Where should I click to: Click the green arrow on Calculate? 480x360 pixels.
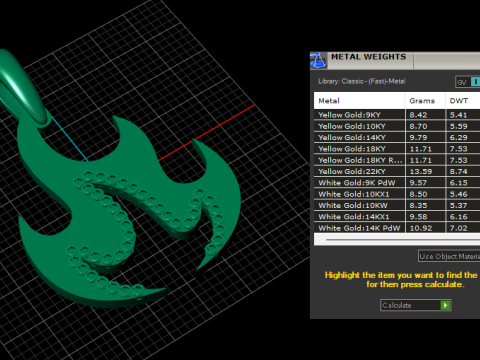[x=445, y=305]
